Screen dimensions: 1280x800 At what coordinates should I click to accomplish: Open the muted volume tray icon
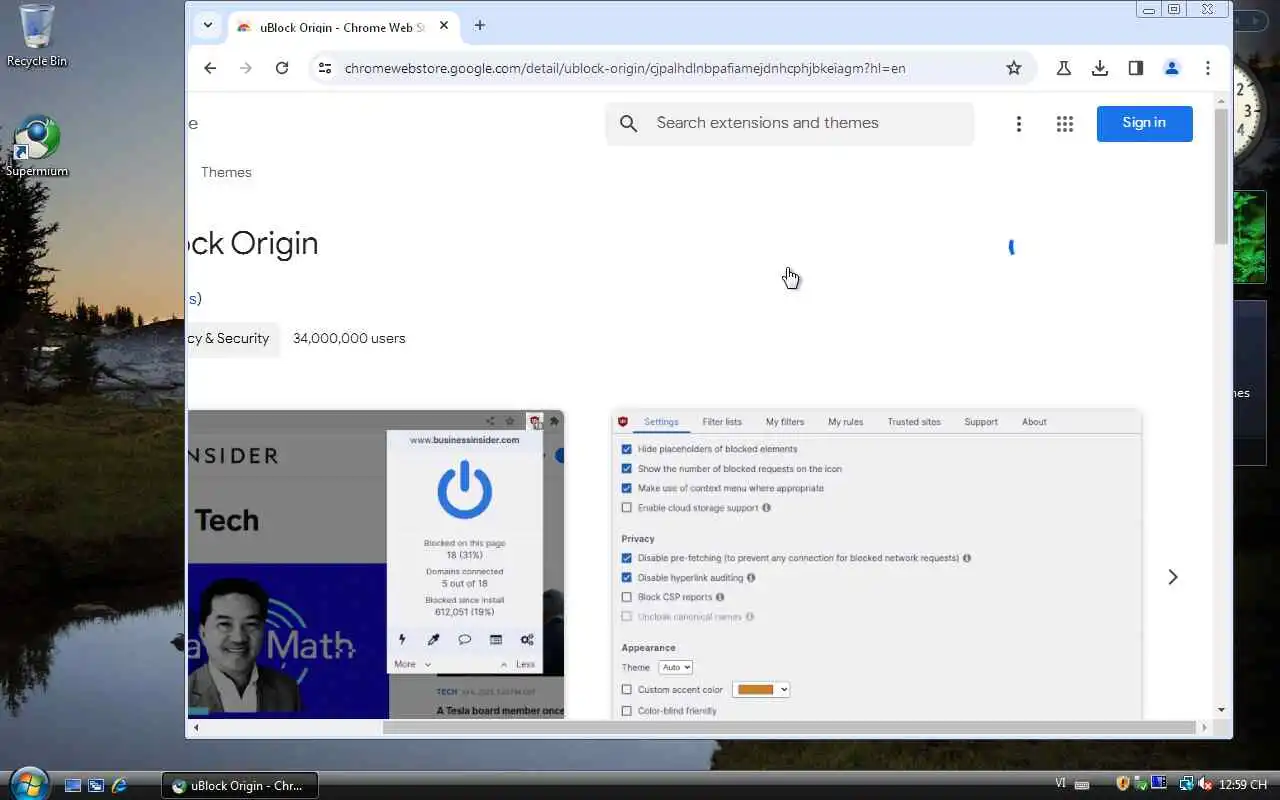coord(1204,784)
